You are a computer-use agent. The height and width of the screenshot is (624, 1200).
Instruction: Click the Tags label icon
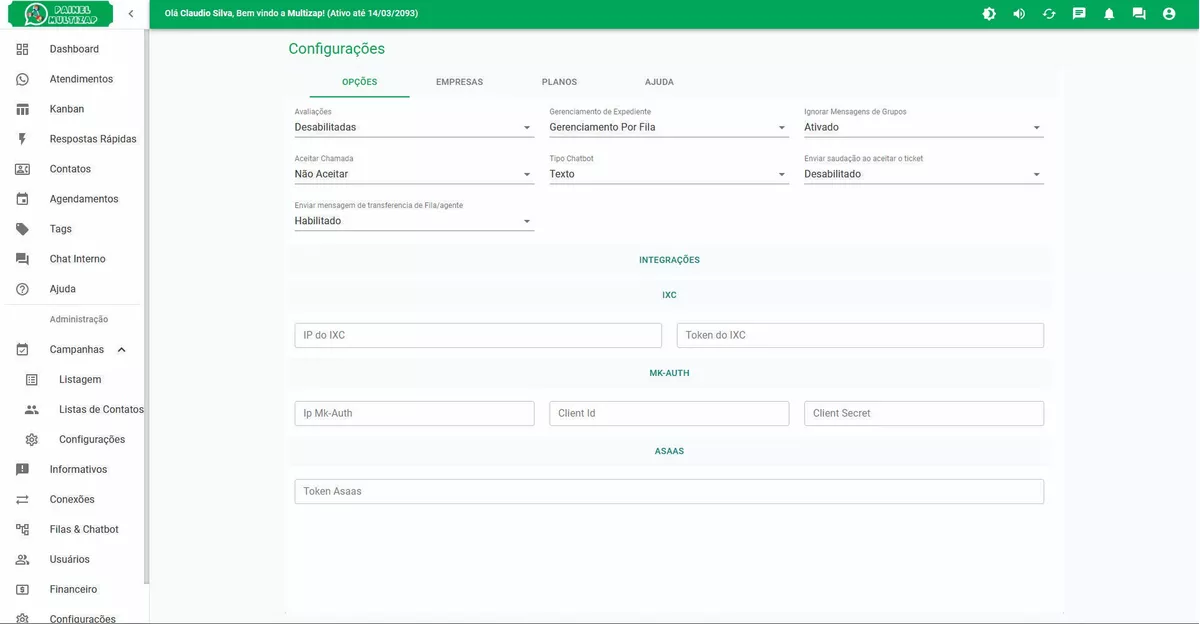click(x=22, y=229)
